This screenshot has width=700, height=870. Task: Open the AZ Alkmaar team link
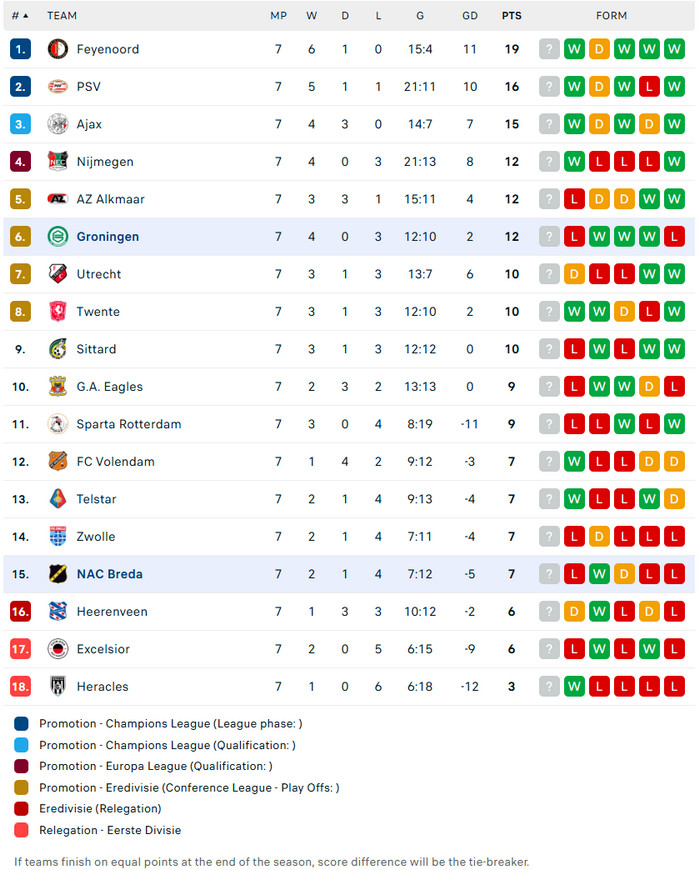tap(110, 199)
